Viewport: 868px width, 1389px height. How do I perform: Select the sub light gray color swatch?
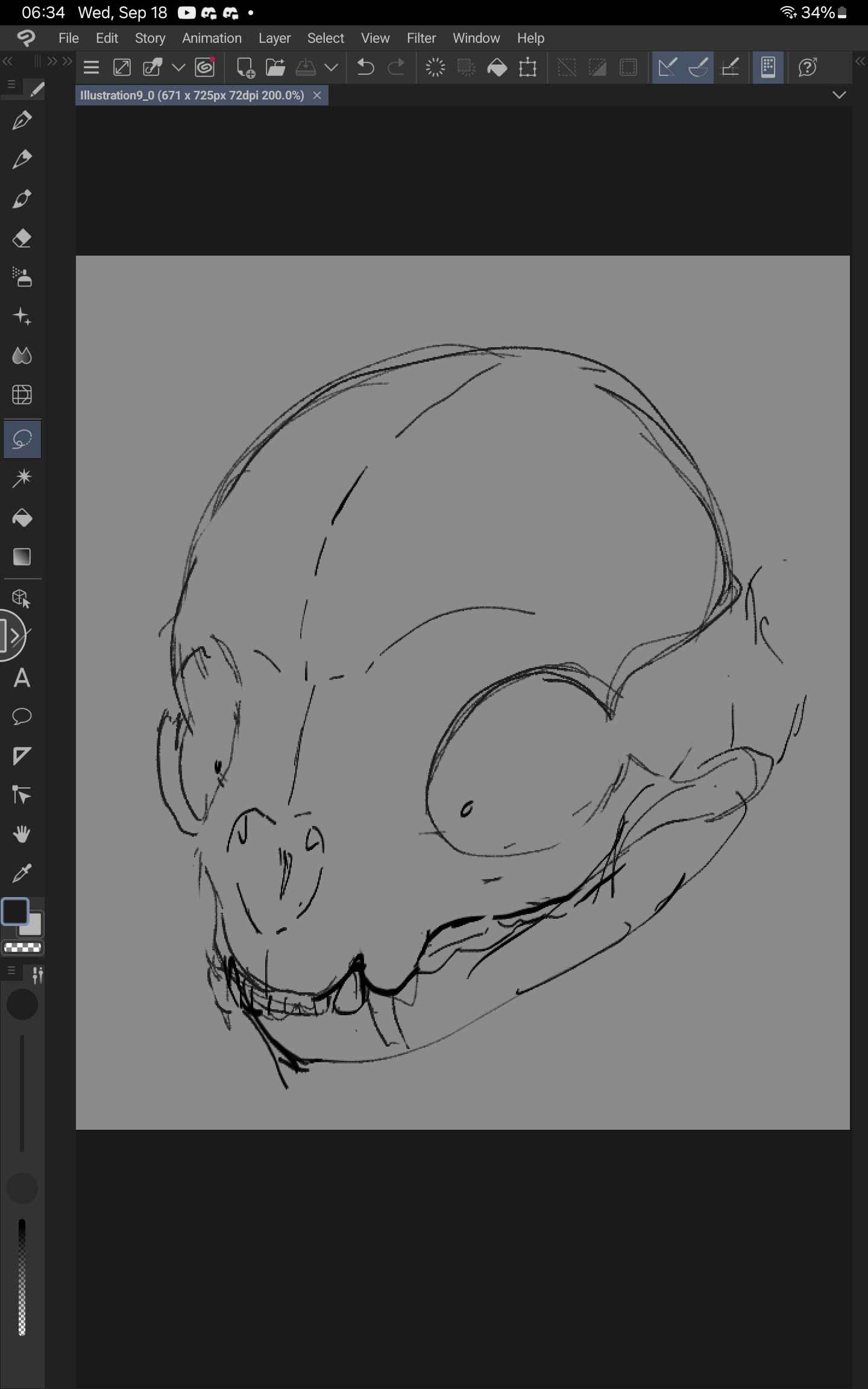(33, 927)
